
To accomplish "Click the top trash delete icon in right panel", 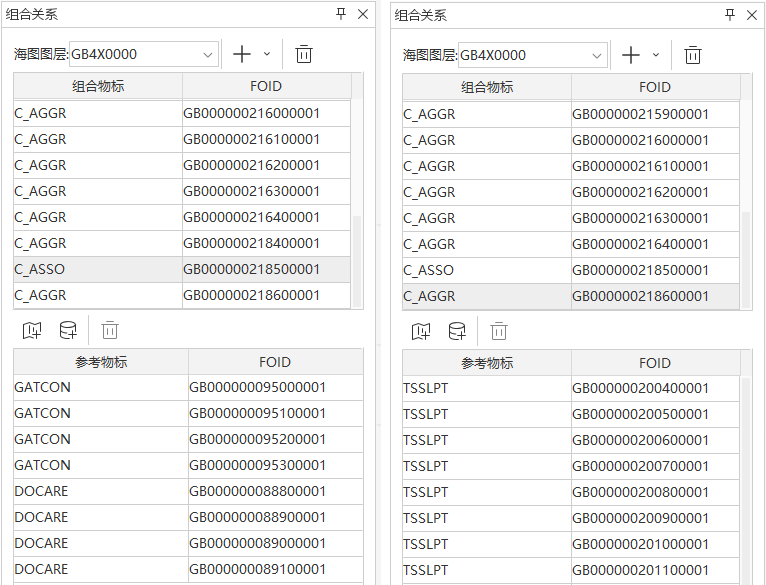I will (693, 55).
